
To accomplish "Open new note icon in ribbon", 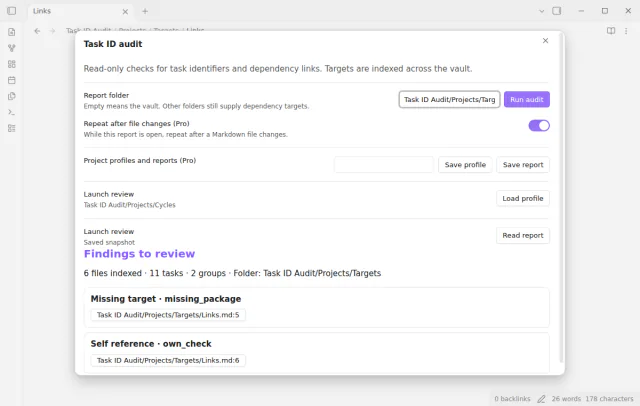I will pos(12,32).
